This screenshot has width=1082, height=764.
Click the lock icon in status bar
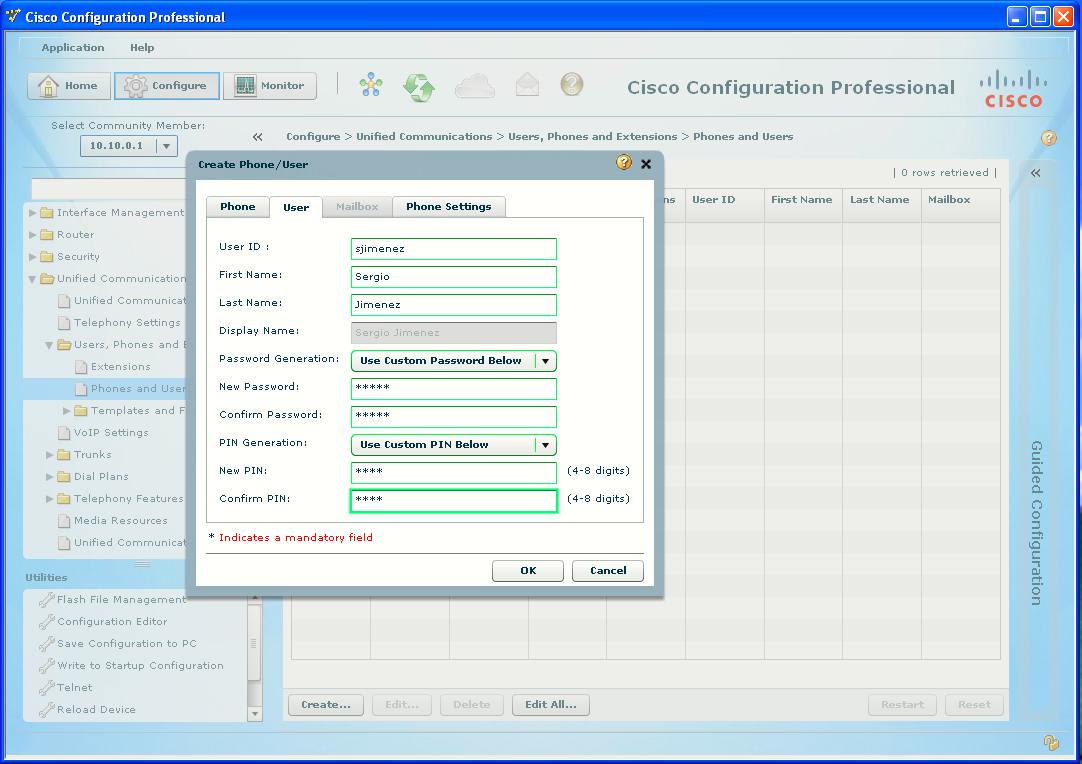(x=1051, y=743)
